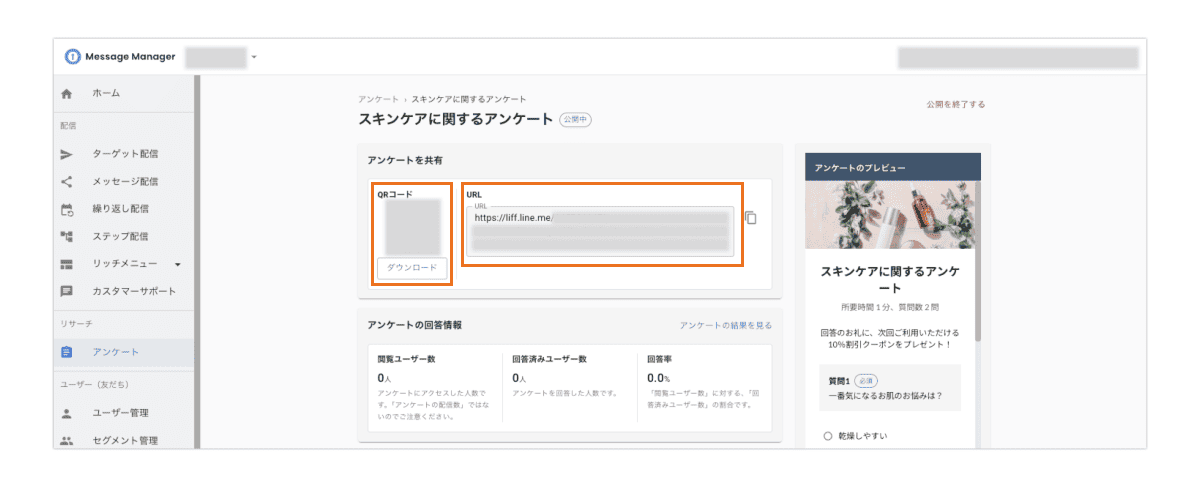Open ユーザー管理 in sidebar
The width and height of the screenshot is (1200, 487).
point(120,413)
